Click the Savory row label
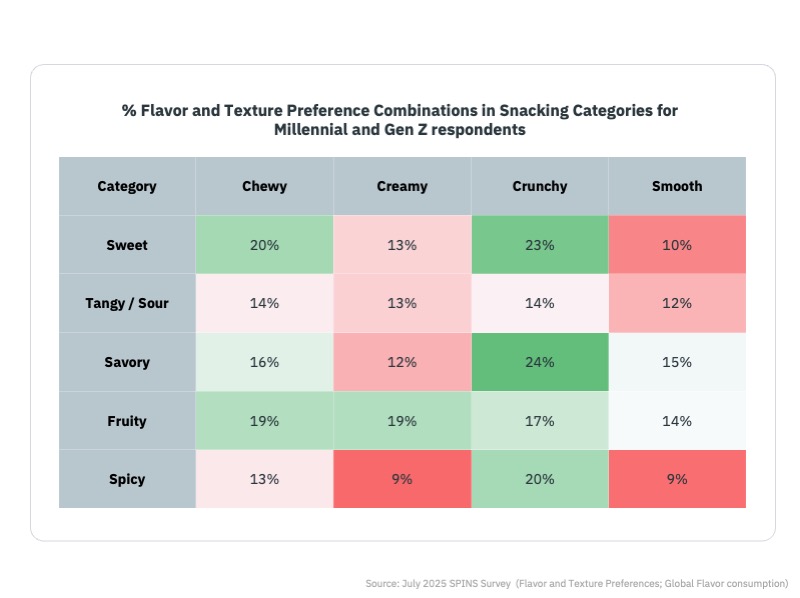This screenshot has height=598, width=800. point(127,362)
